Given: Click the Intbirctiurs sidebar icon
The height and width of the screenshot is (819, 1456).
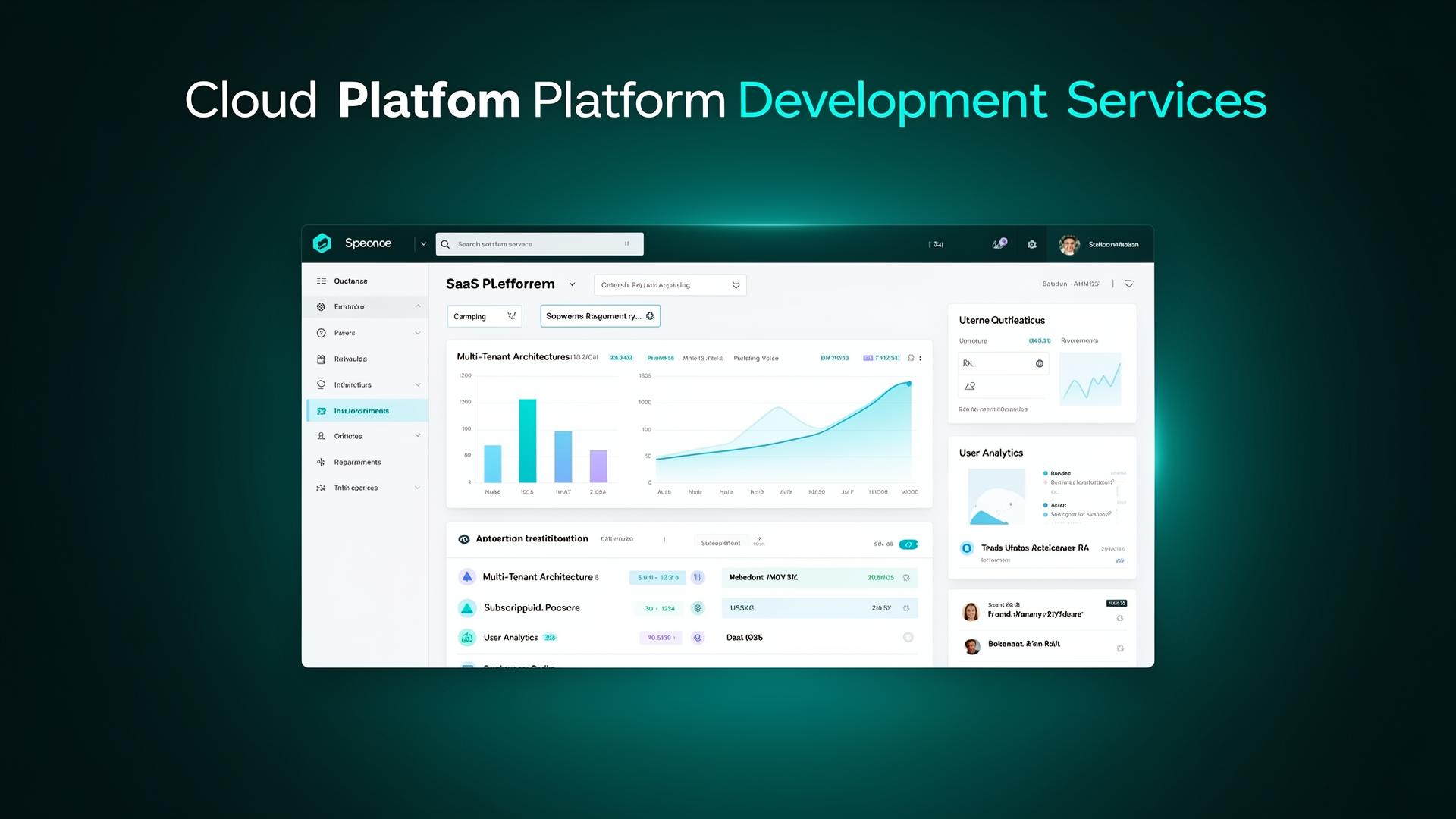Looking at the screenshot, I should click(322, 384).
